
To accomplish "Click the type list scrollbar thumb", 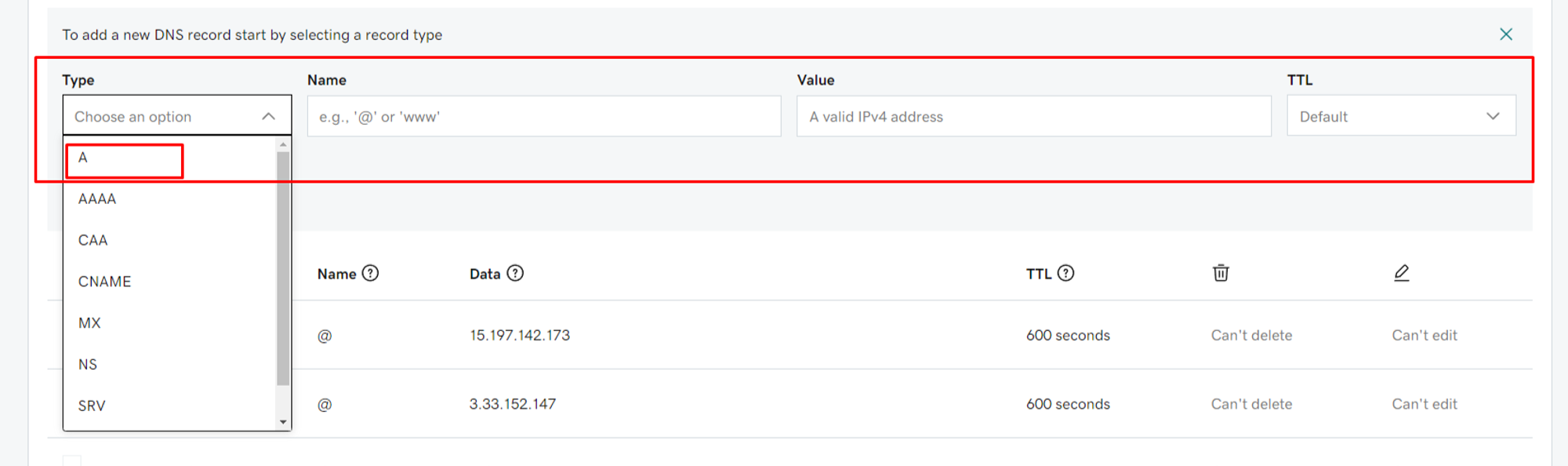I will [x=283, y=268].
